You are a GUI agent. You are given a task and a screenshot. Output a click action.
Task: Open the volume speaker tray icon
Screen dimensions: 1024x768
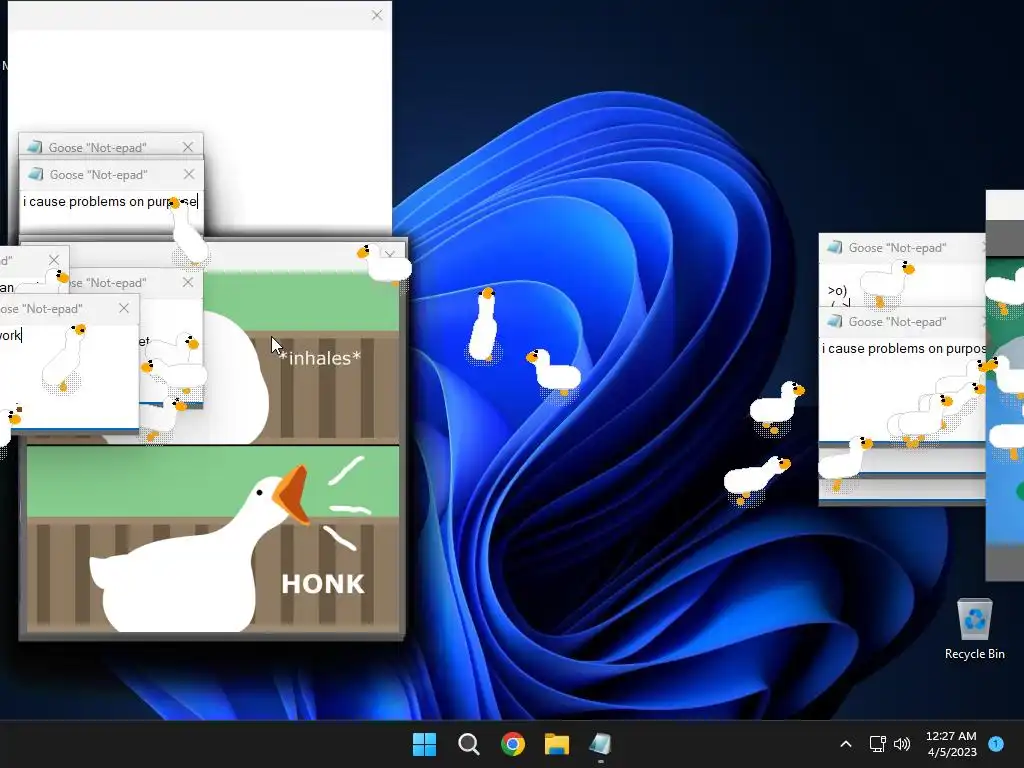(x=902, y=744)
